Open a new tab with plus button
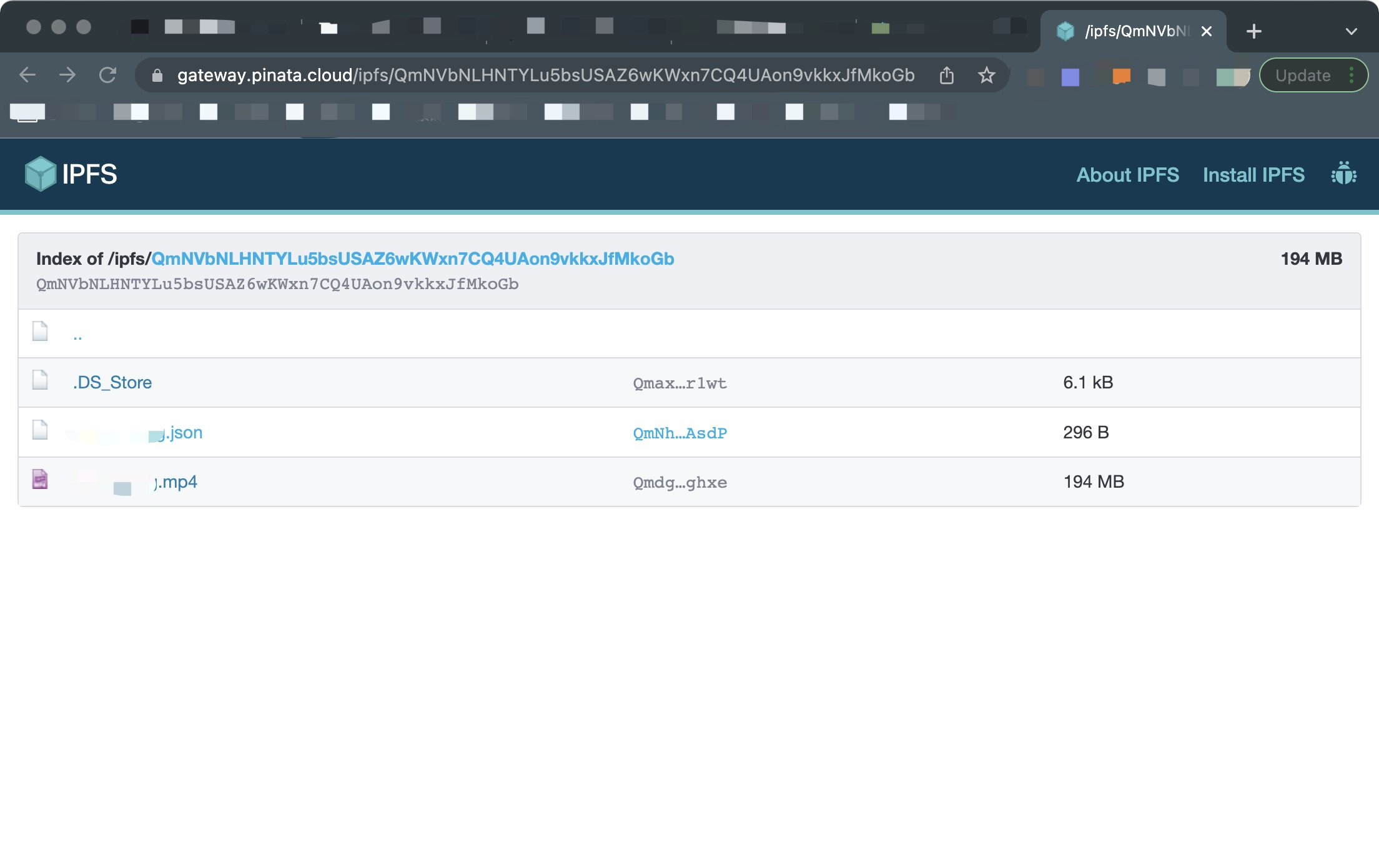The width and height of the screenshot is (1379, 868). (1253, 31)
